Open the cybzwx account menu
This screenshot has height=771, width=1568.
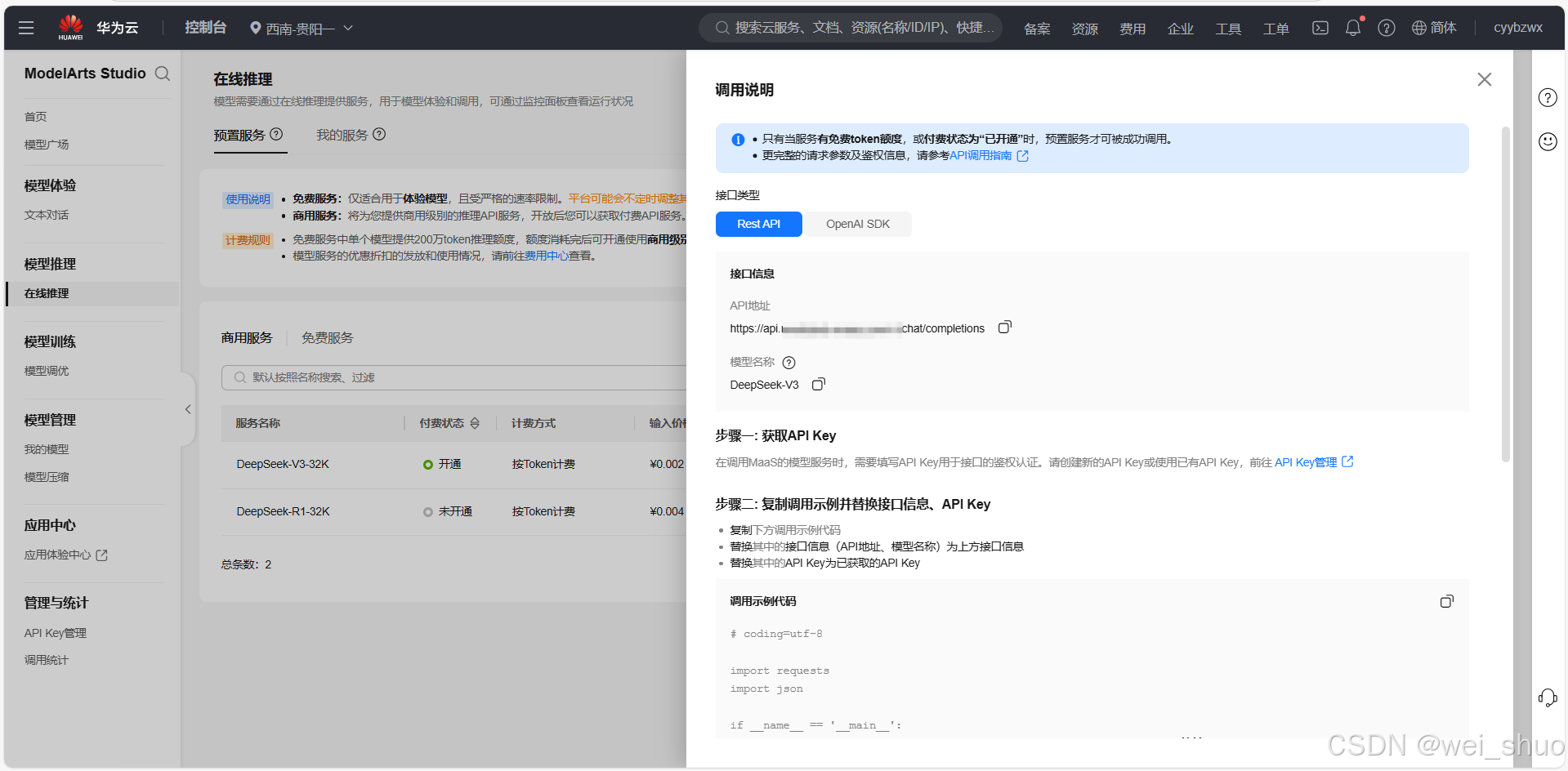click(1518, 28)
